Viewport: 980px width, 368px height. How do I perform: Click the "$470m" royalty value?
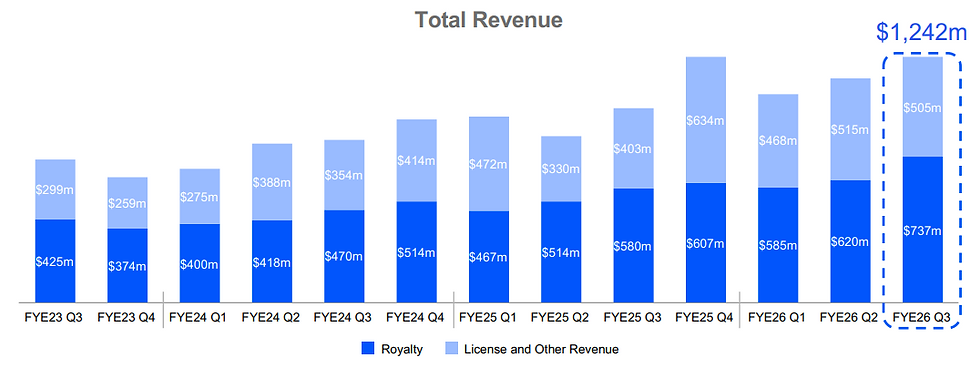344,256
